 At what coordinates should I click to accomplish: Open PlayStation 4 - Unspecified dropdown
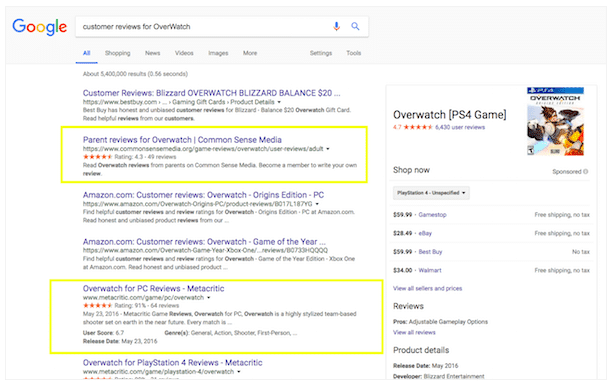click(431, 193)
